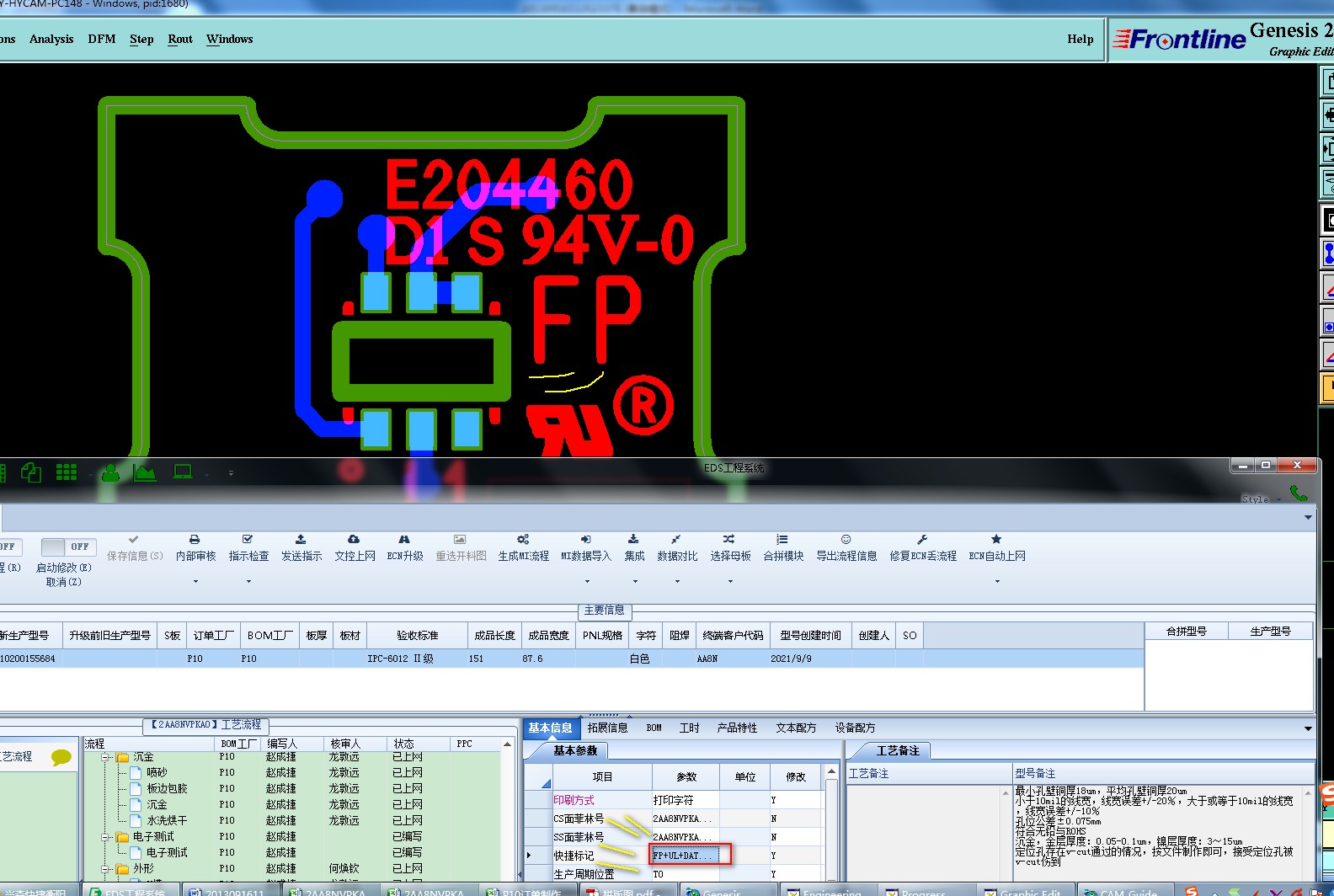Screen dimensions: 1334x896
Task: Click the 集成 download icon
Action: click(x=633, y=539)
